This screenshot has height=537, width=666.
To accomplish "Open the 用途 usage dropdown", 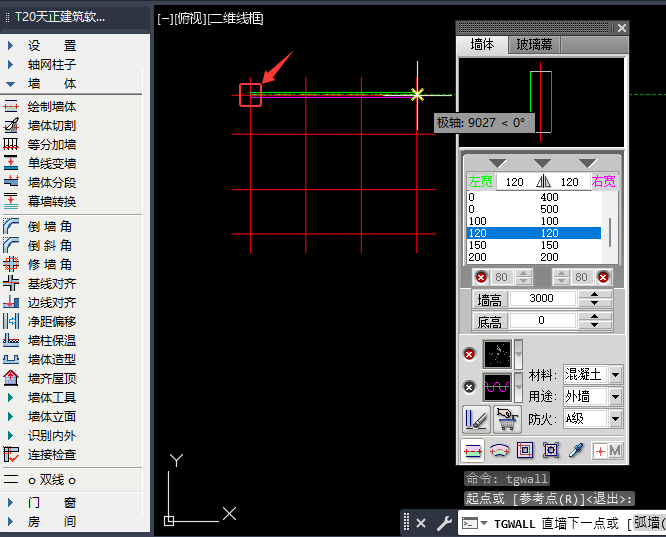I will tap(615, 397).
